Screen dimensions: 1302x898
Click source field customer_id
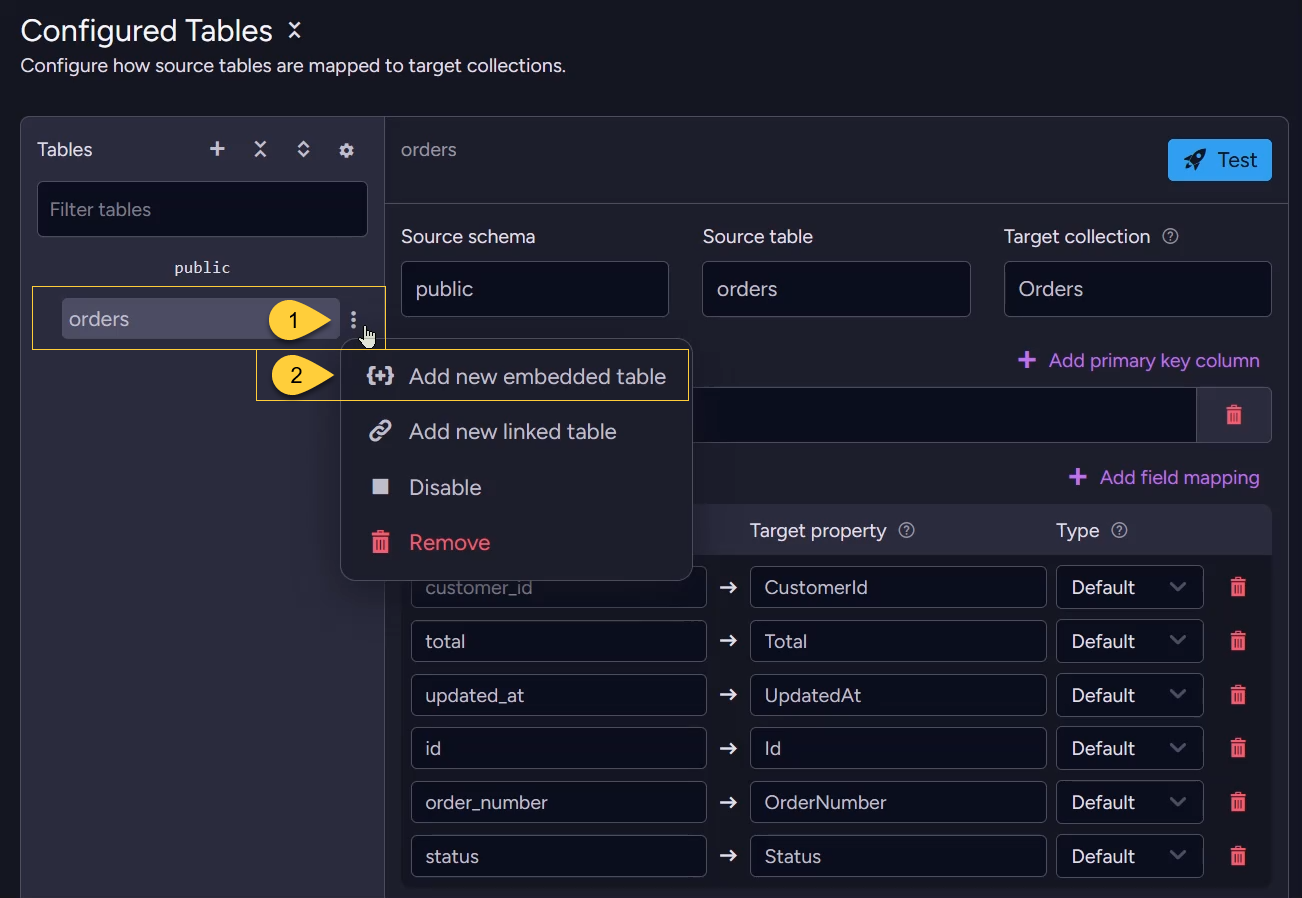coord(559,587)
